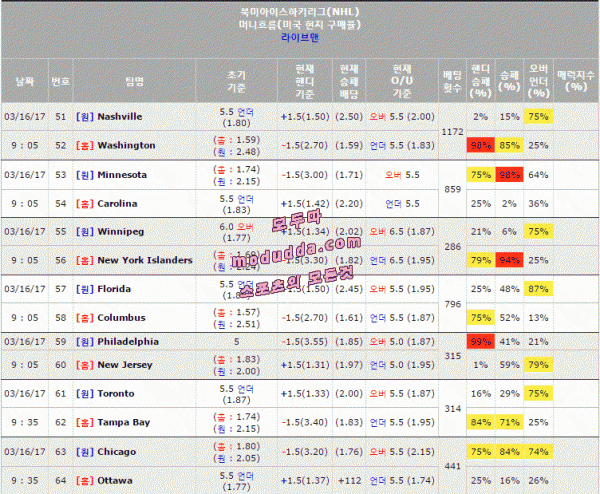Select the New York Islanders team name
Image resolution: width=600 pixels, height=494 pixels.
145,260
